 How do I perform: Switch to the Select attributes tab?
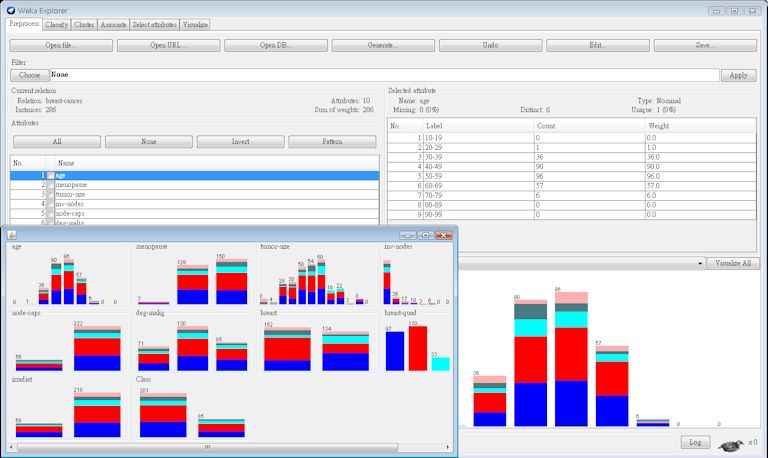pyautogui.click(x=154, y=24)
